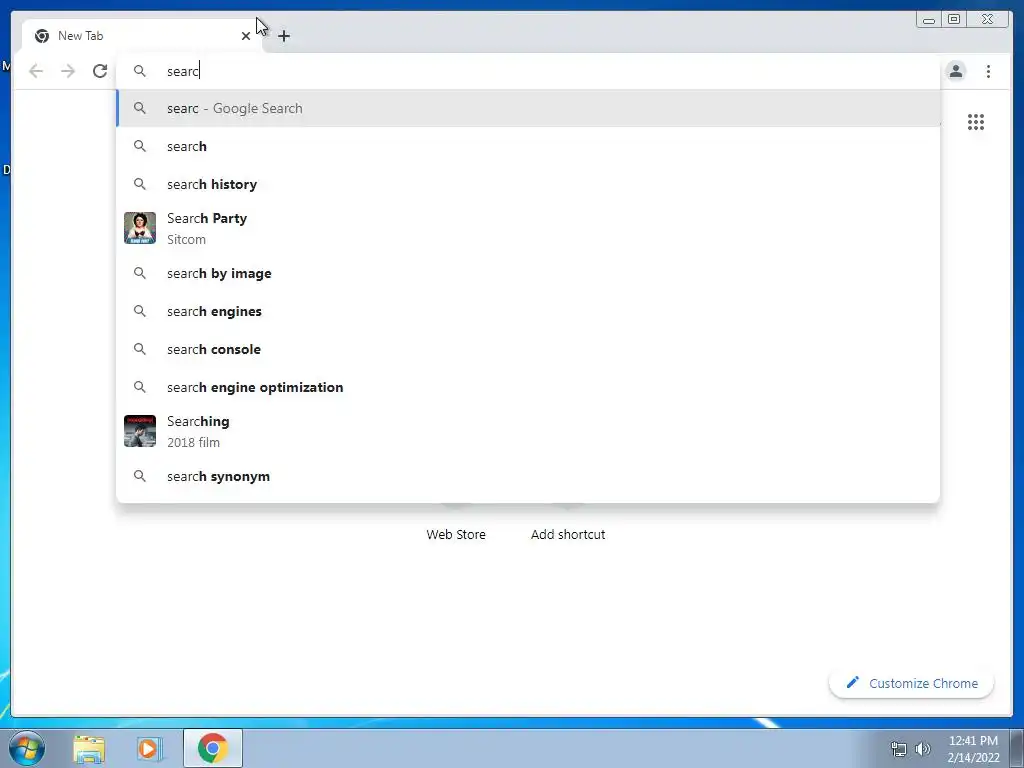Open the Windows Start menu
Viewport: 1024px width, 768px height.
[x=27, y=748]
